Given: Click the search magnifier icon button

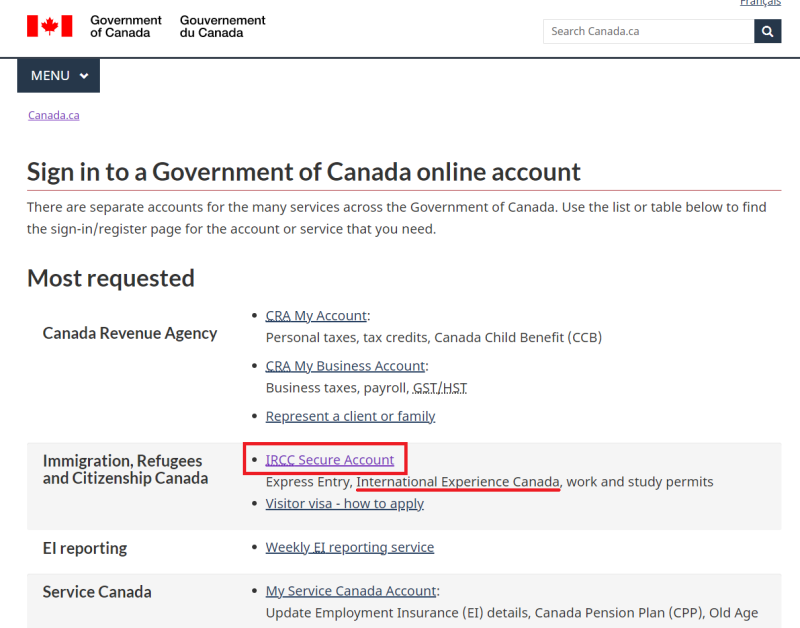Looking at the screenshot, I should tap(767, 31).
